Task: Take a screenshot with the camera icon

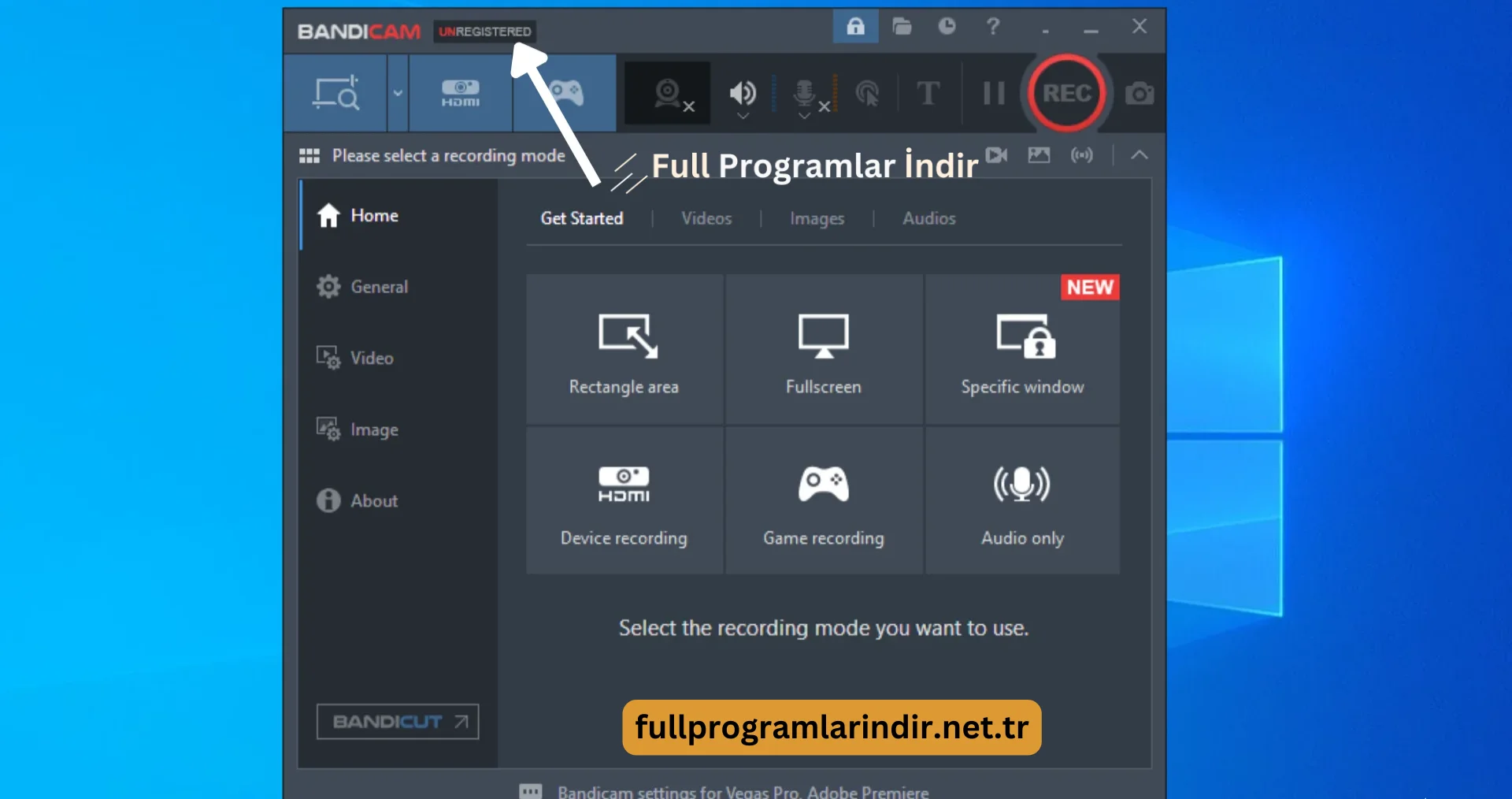Action: pyautogui.click(x=1139, y=94)
